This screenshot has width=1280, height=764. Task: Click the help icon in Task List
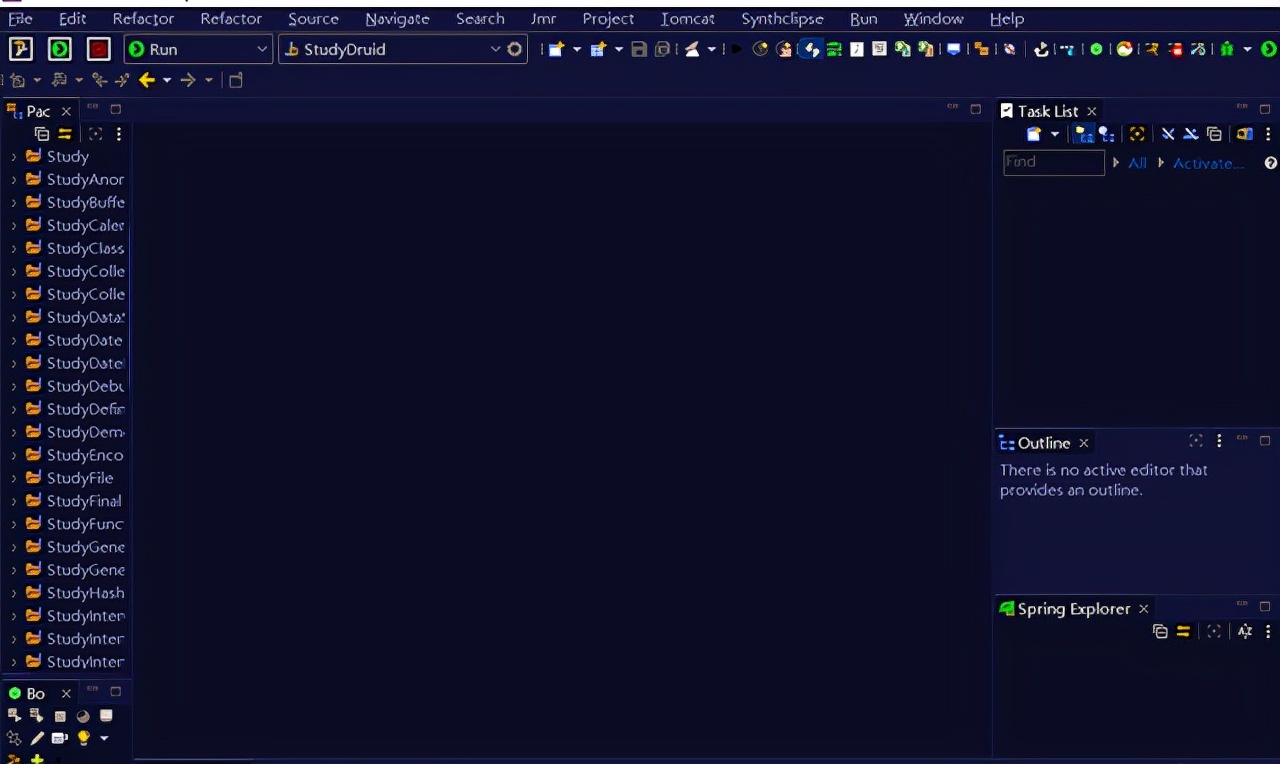tap(1270, 163)
